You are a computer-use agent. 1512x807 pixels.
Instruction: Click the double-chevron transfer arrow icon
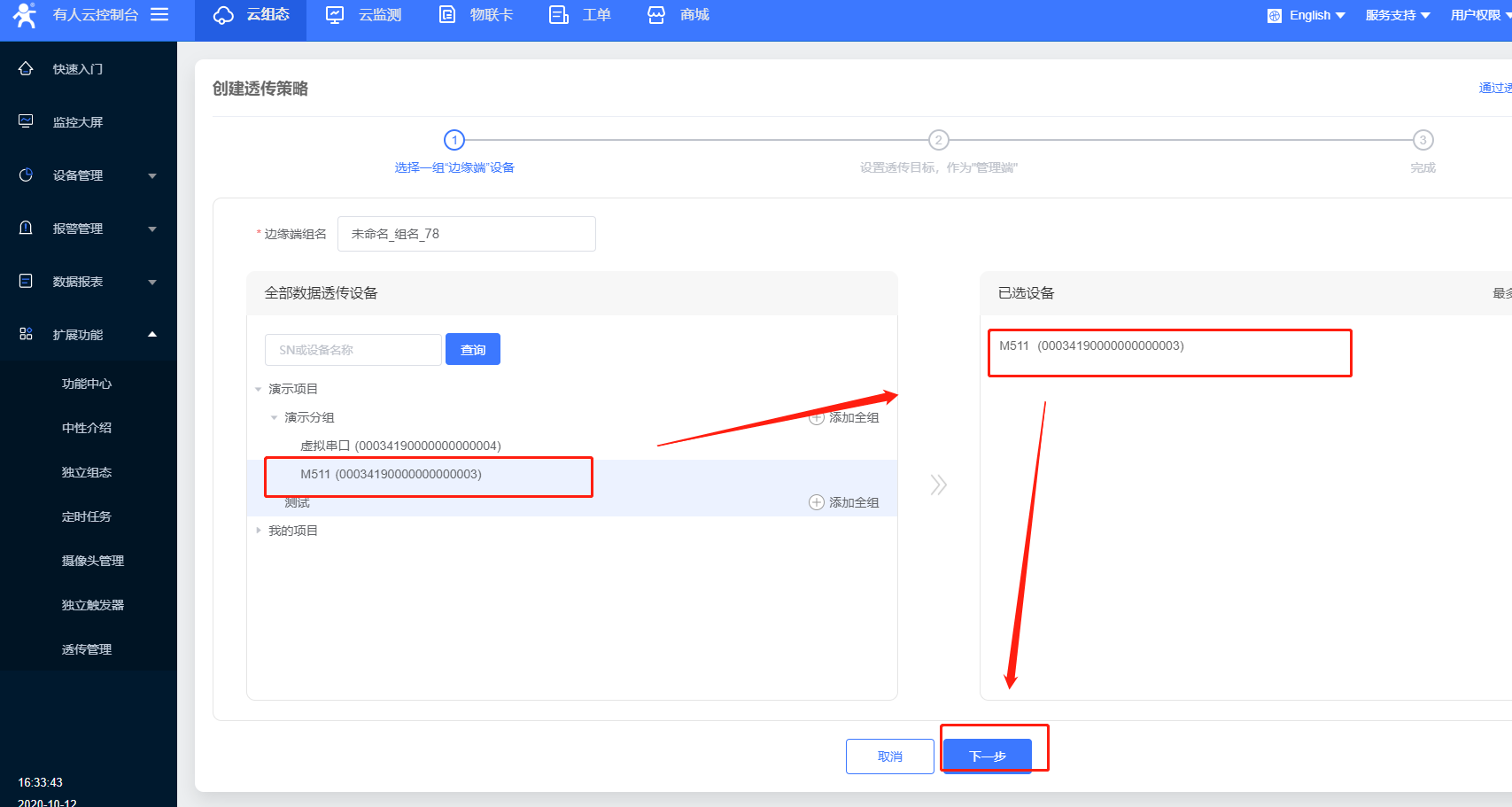click(938, 485)
